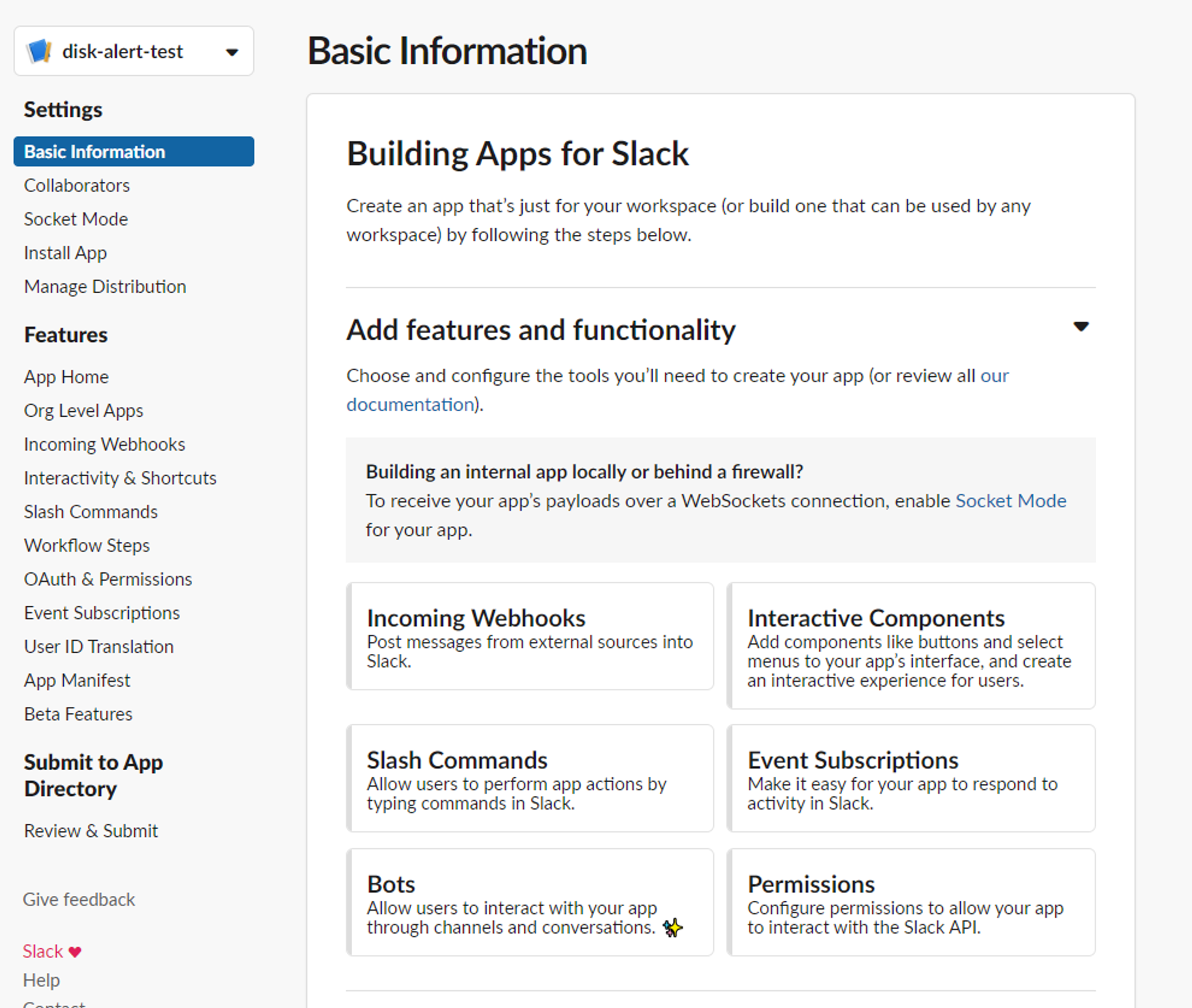Open Collaborators in the Settings sidebar
The height and width of the screenshot is (1008, 1192).
click(77, 185)
